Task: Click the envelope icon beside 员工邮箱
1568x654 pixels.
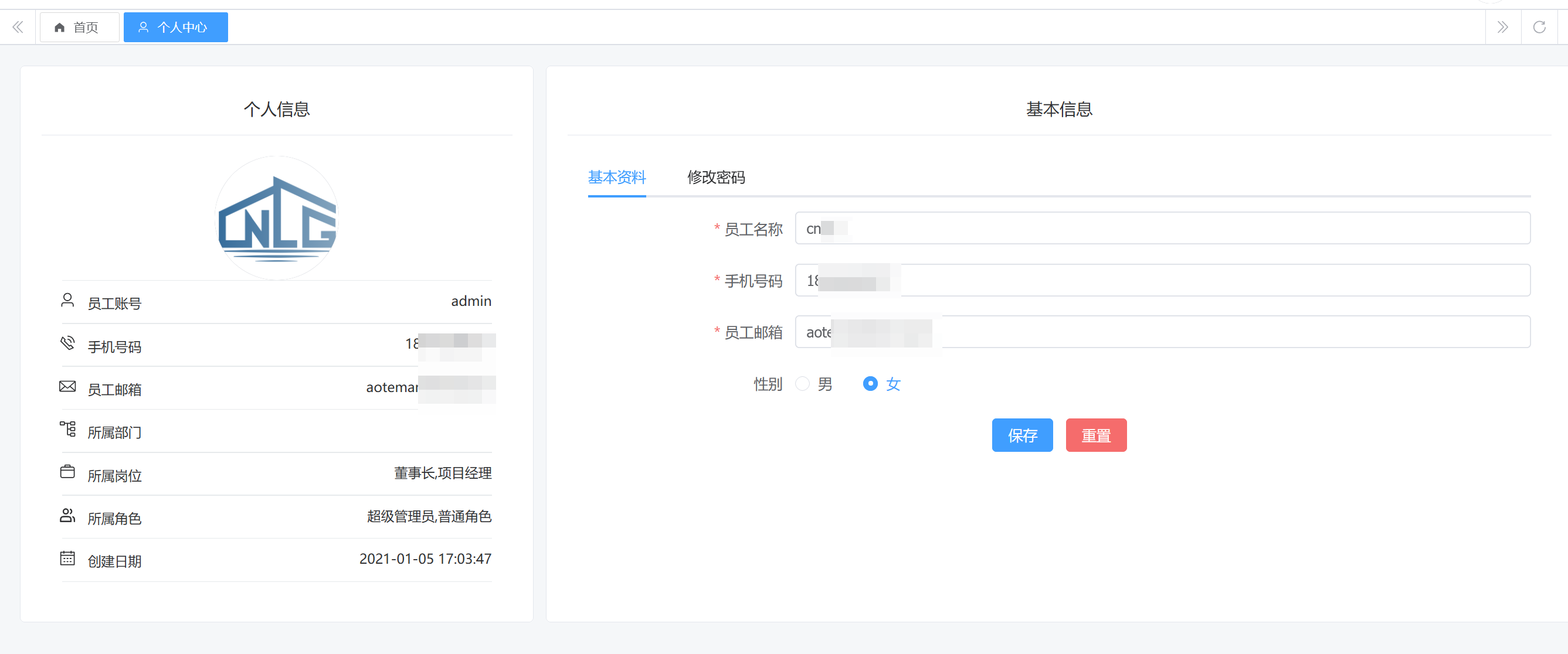Action: [x=67, y=386]
